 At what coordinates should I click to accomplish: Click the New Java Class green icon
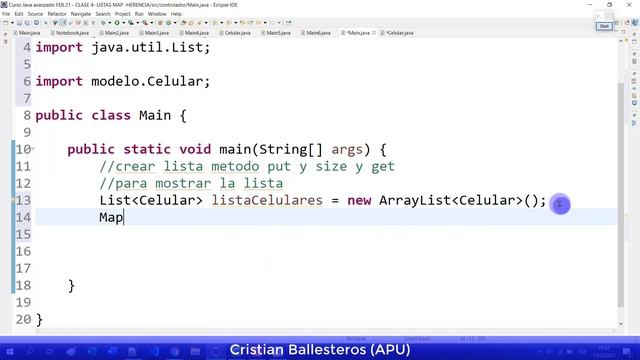(x=168, y=23)
